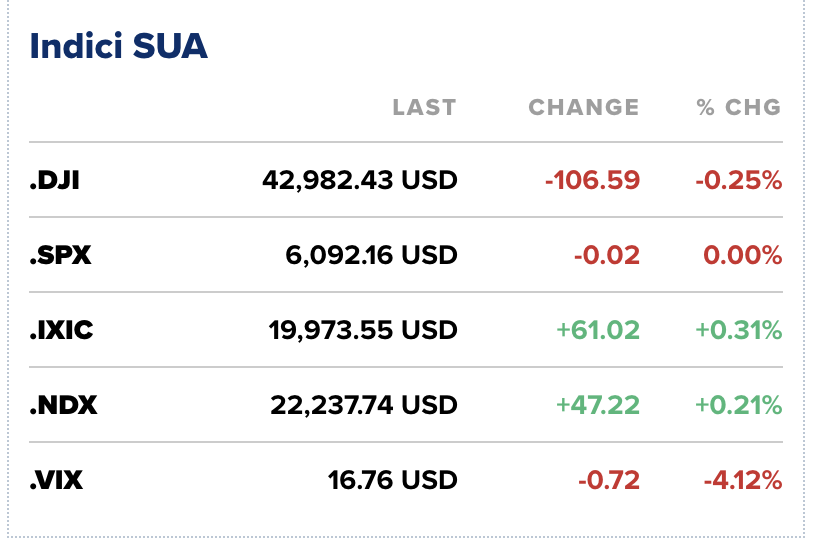Open the .IXIC ticker link
Screen dimensions: 814x550
[61, 330]
